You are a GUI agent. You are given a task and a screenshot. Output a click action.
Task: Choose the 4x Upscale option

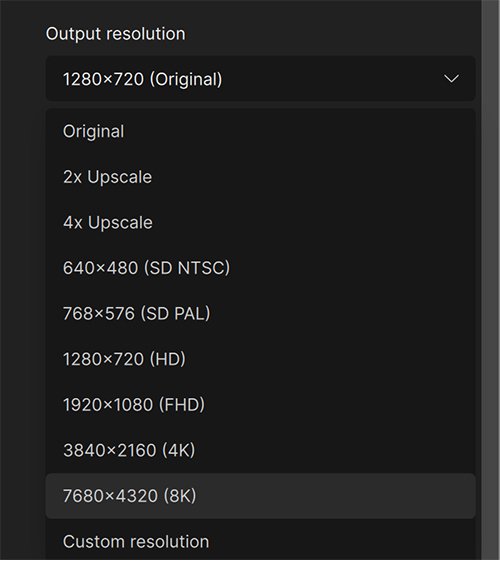260,222
